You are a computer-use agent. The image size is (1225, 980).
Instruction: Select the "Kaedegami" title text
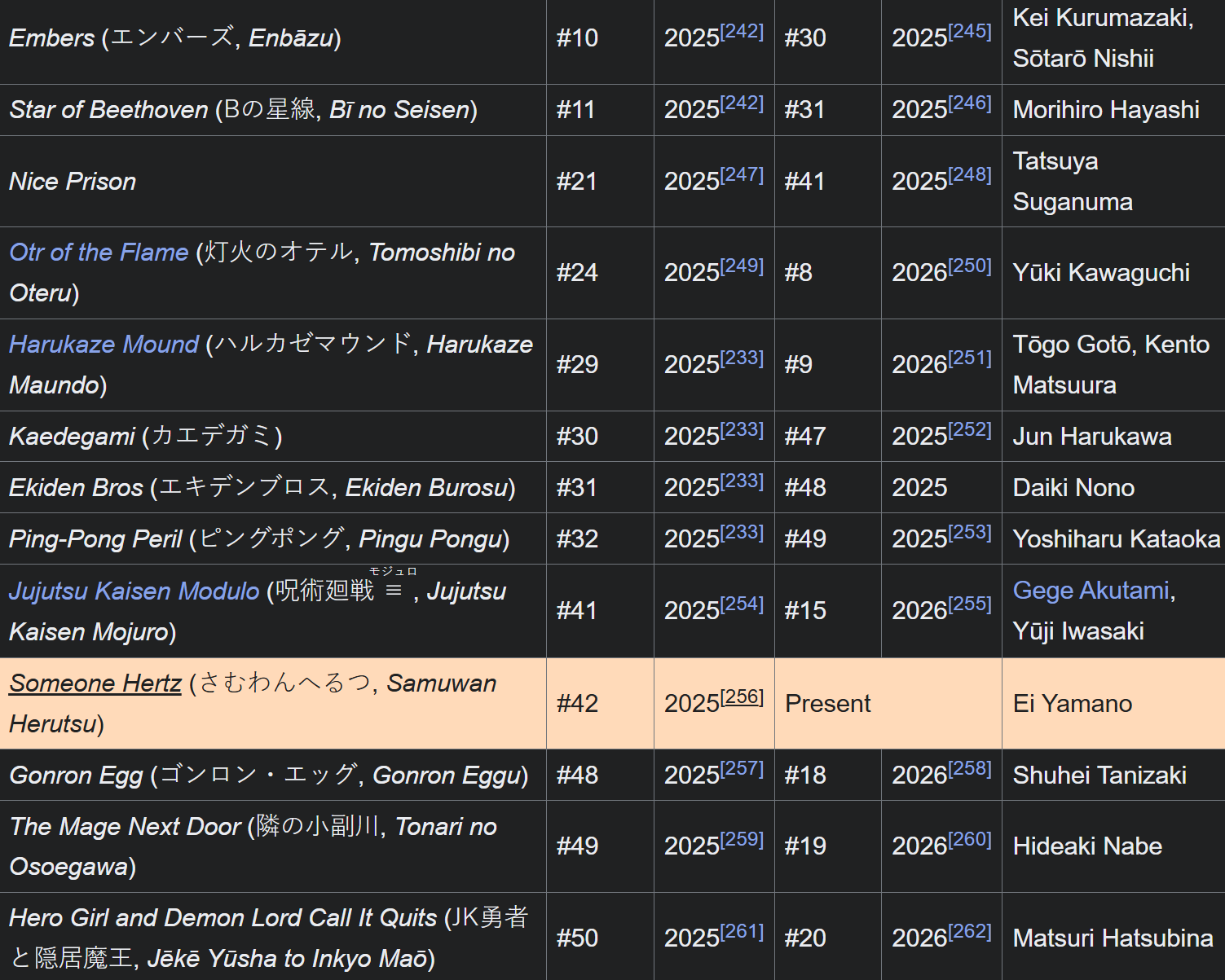tap(72, 437)
